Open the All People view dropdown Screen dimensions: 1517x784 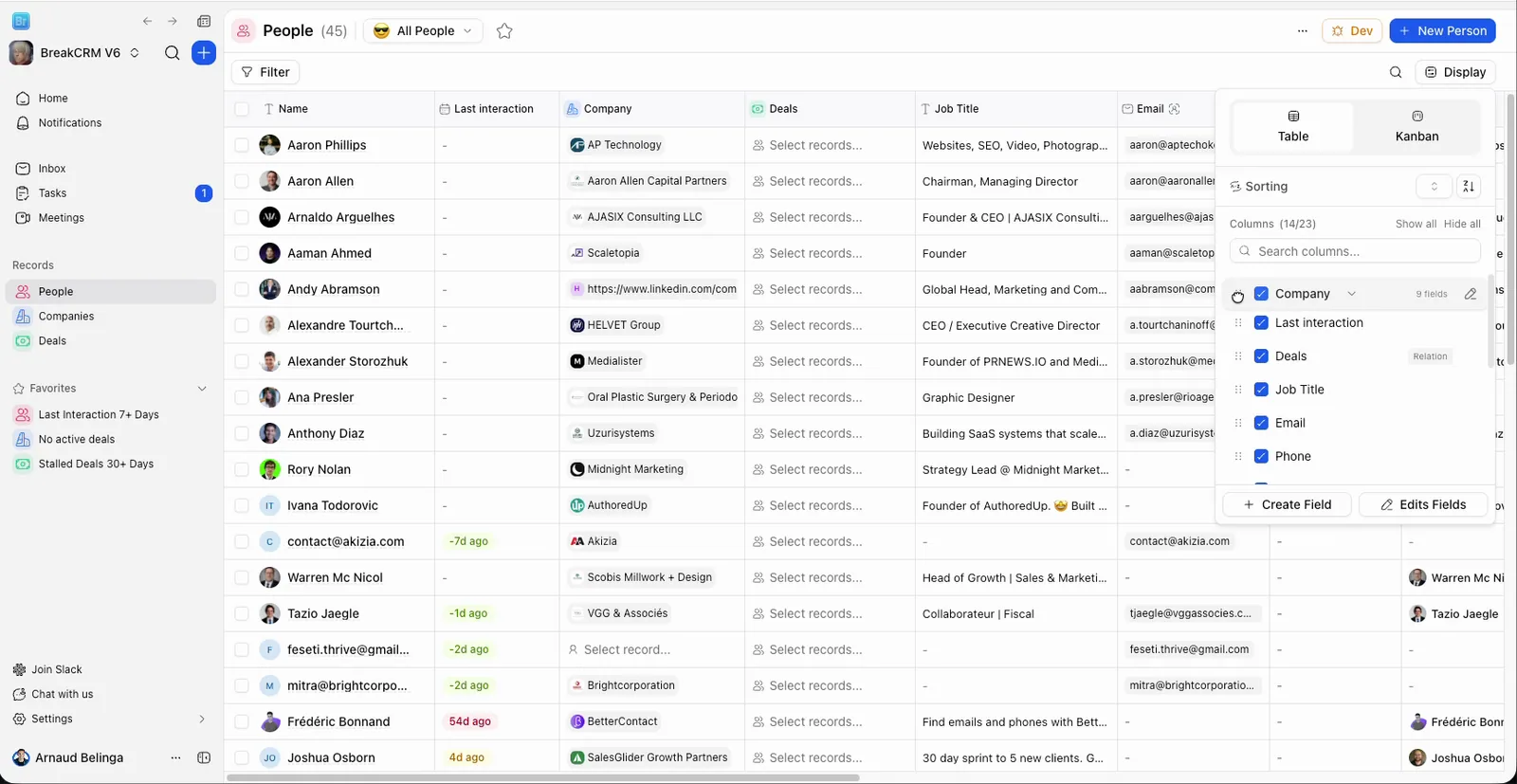[423, 31]
